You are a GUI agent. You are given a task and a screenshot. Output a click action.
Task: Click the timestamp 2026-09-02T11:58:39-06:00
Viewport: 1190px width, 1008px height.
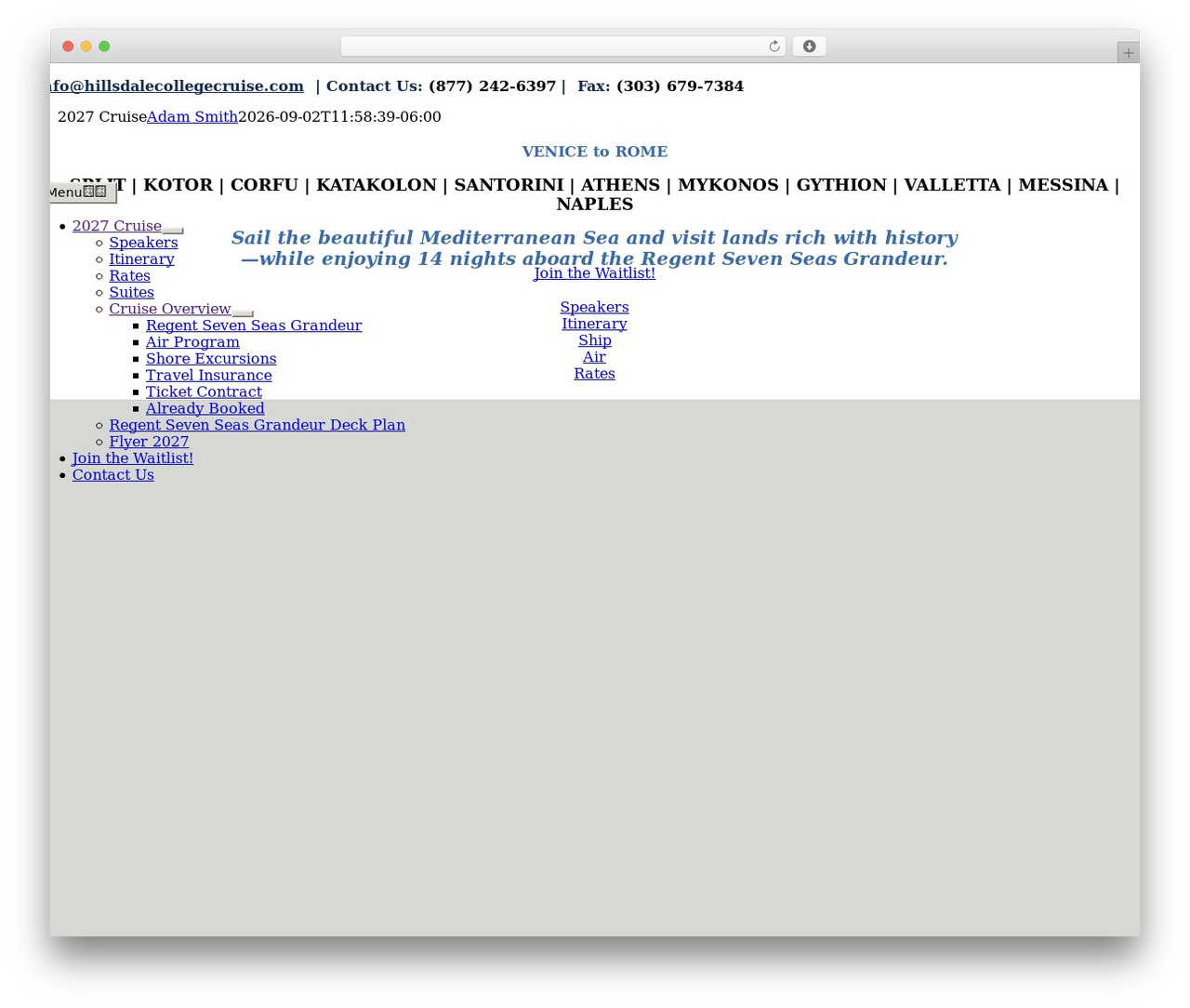[339, 117]
